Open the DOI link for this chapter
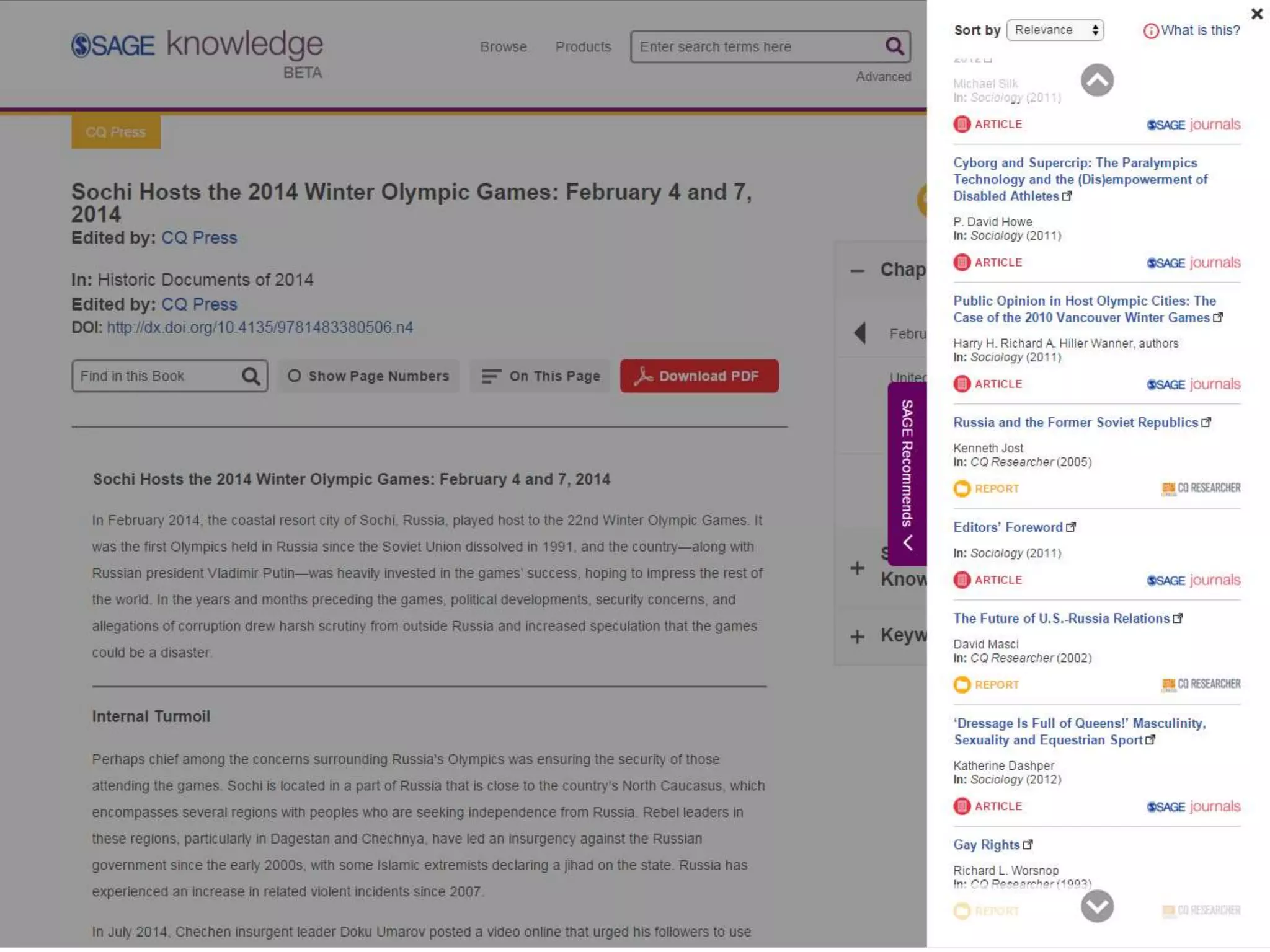Image resolution: width=1270 pixels, height=952 pixels. [259, 327]
